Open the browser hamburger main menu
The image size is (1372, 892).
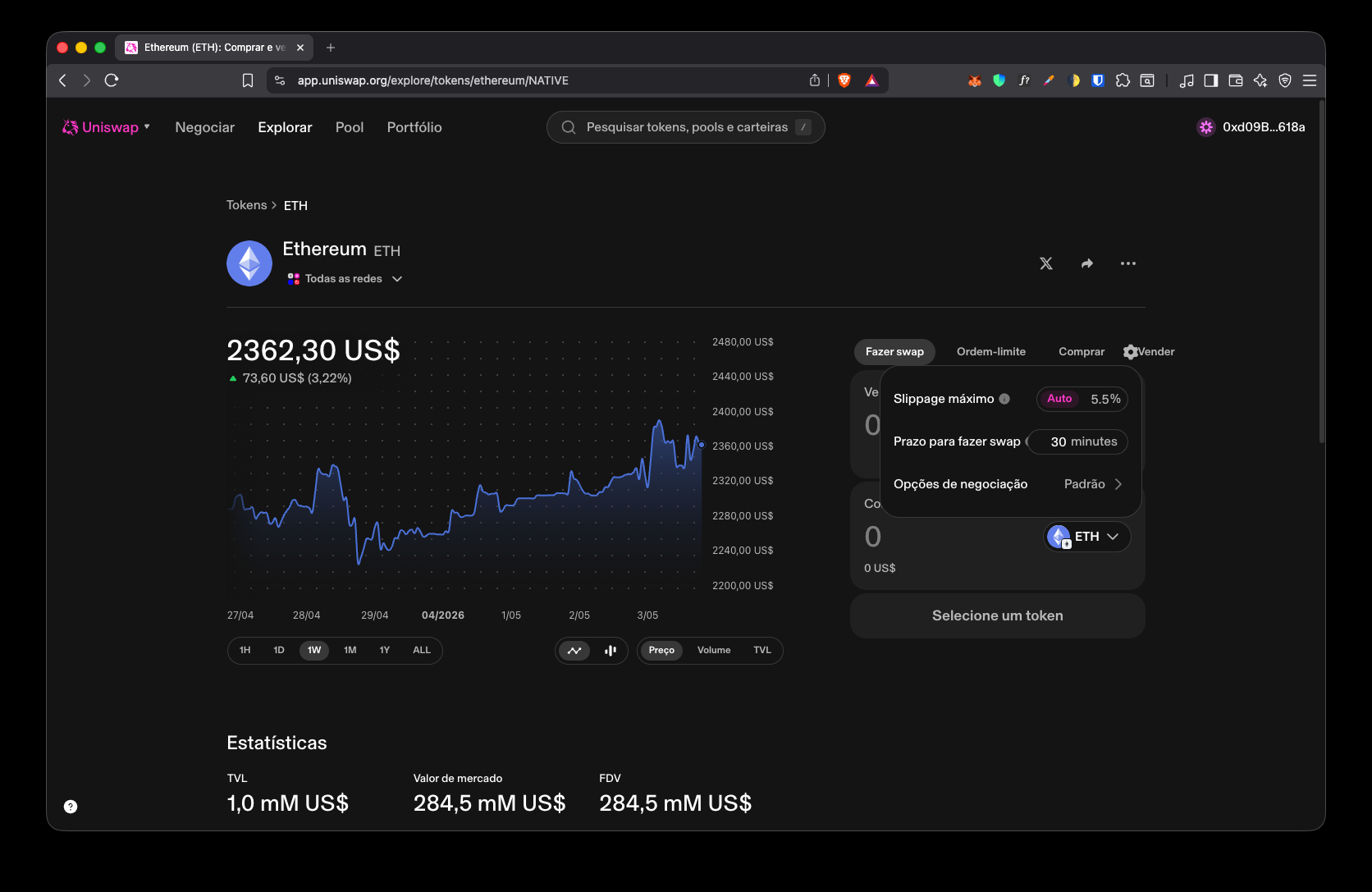pyautogui.click(x=1310, y=80)
